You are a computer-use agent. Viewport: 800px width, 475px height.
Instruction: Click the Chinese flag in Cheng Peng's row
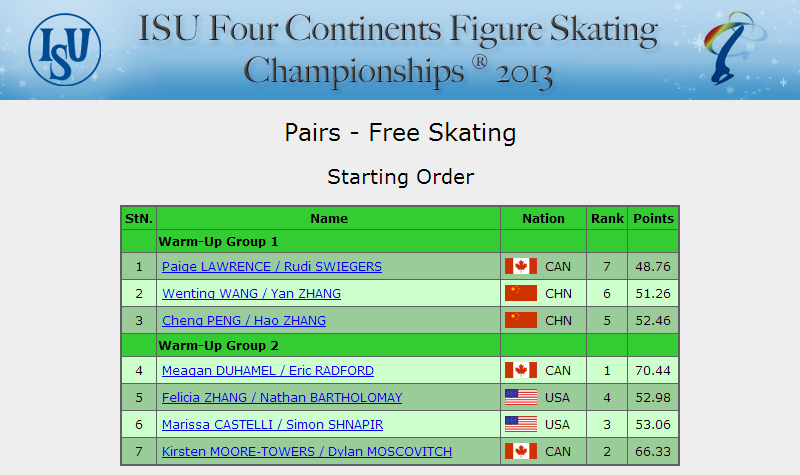pos(520,320)
